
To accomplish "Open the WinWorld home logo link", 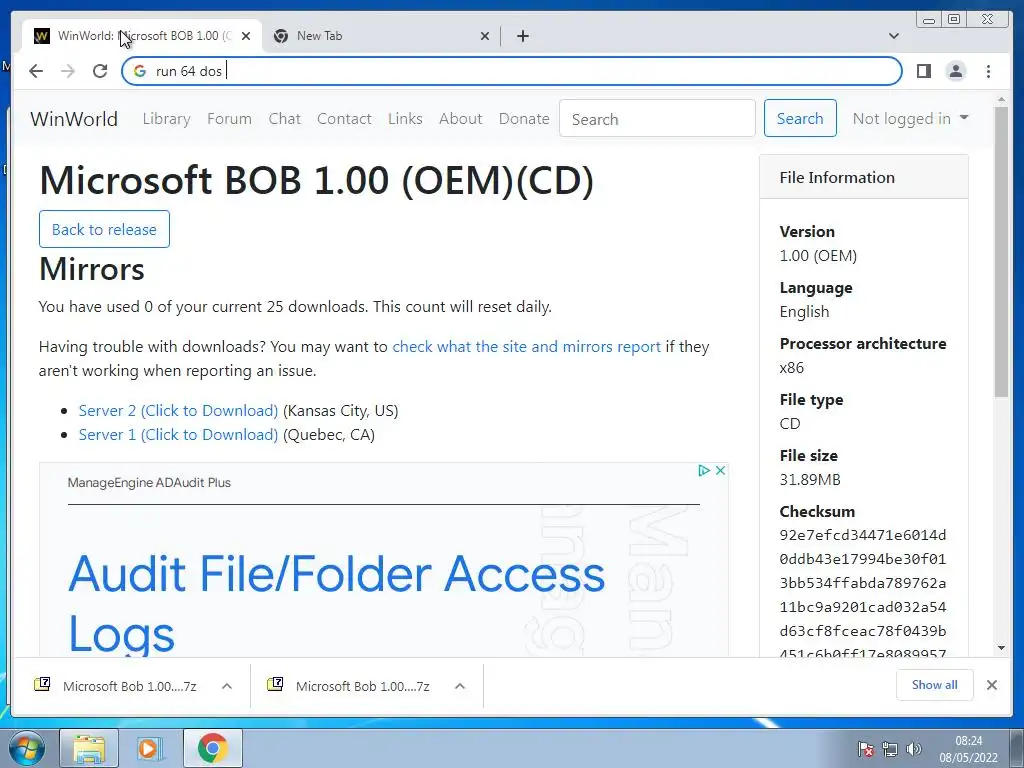I will point(74,119).
